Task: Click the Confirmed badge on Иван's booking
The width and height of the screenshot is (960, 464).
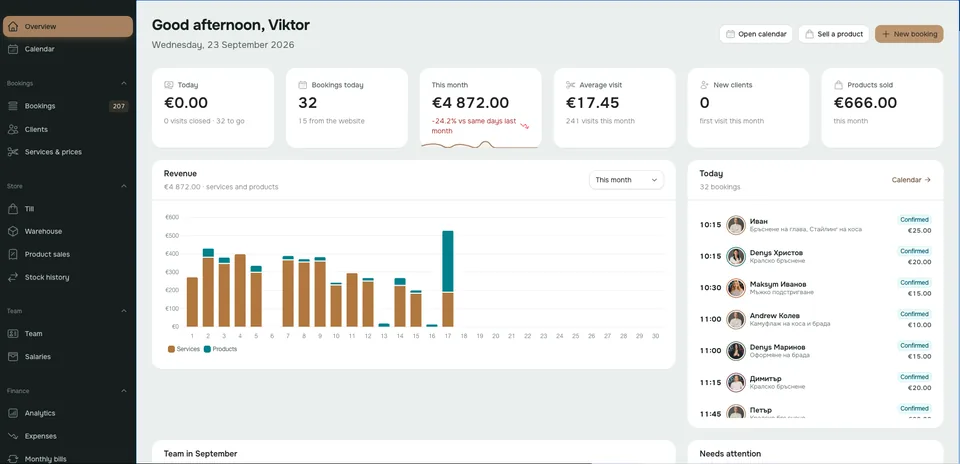Action: (x=915, y=219)
